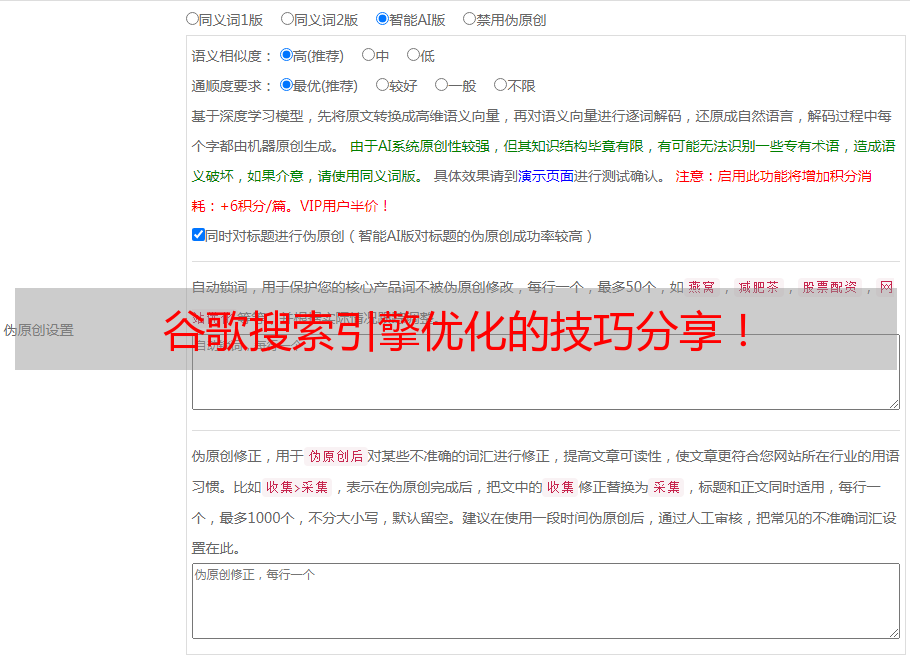Click the red 注意 points warning text
The image size is (911, 658).
pos(532,191)
